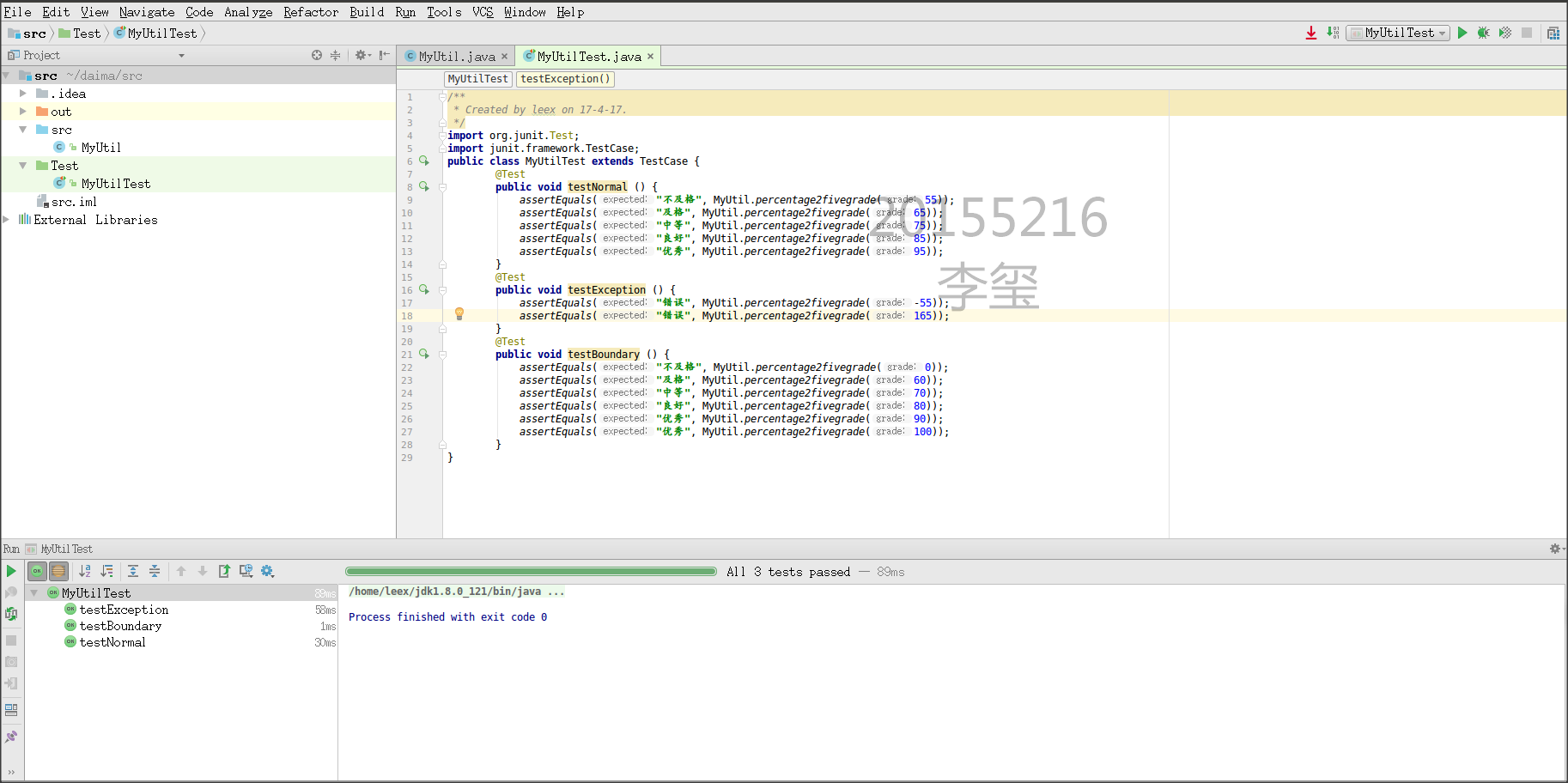Select src.iml file in project tree
This screenshot has height=783, width=1568.
[74, 202]
